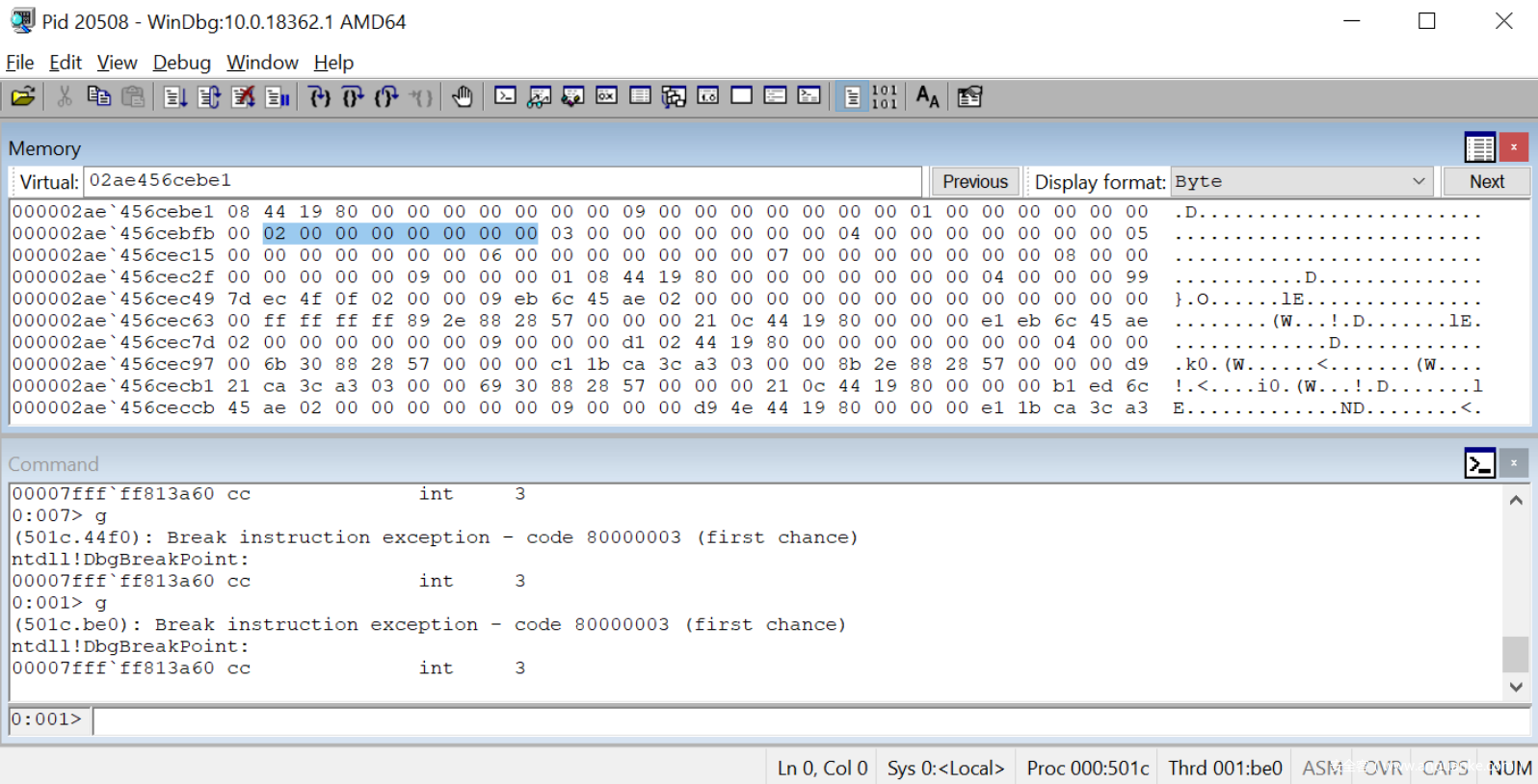This screenshot has height=784, width=1538.
Task: Click the Run to Cursor toolbar icon
Action: coord(421,96)
